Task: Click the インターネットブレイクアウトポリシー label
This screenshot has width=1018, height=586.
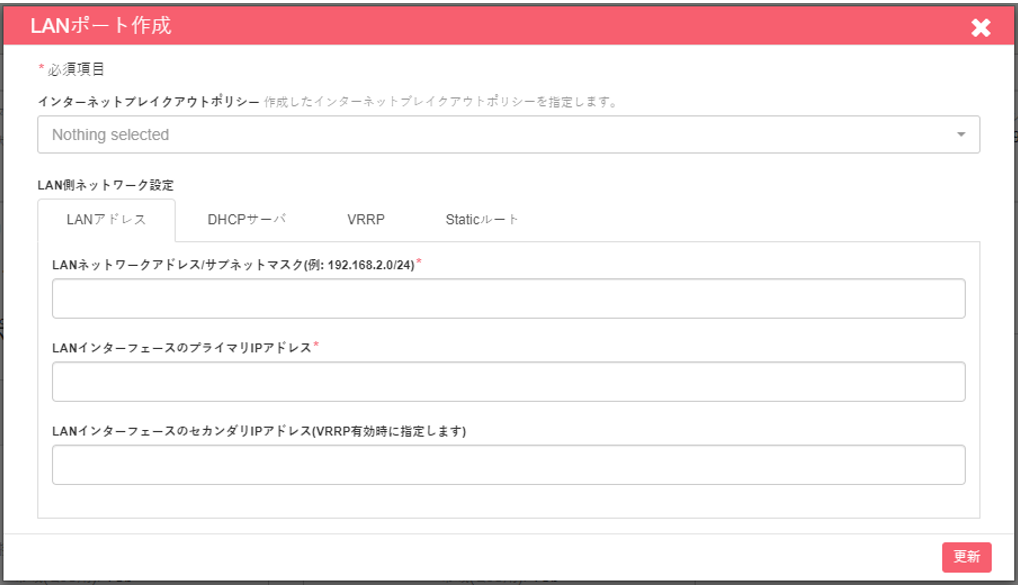Action: coord(149,102)
